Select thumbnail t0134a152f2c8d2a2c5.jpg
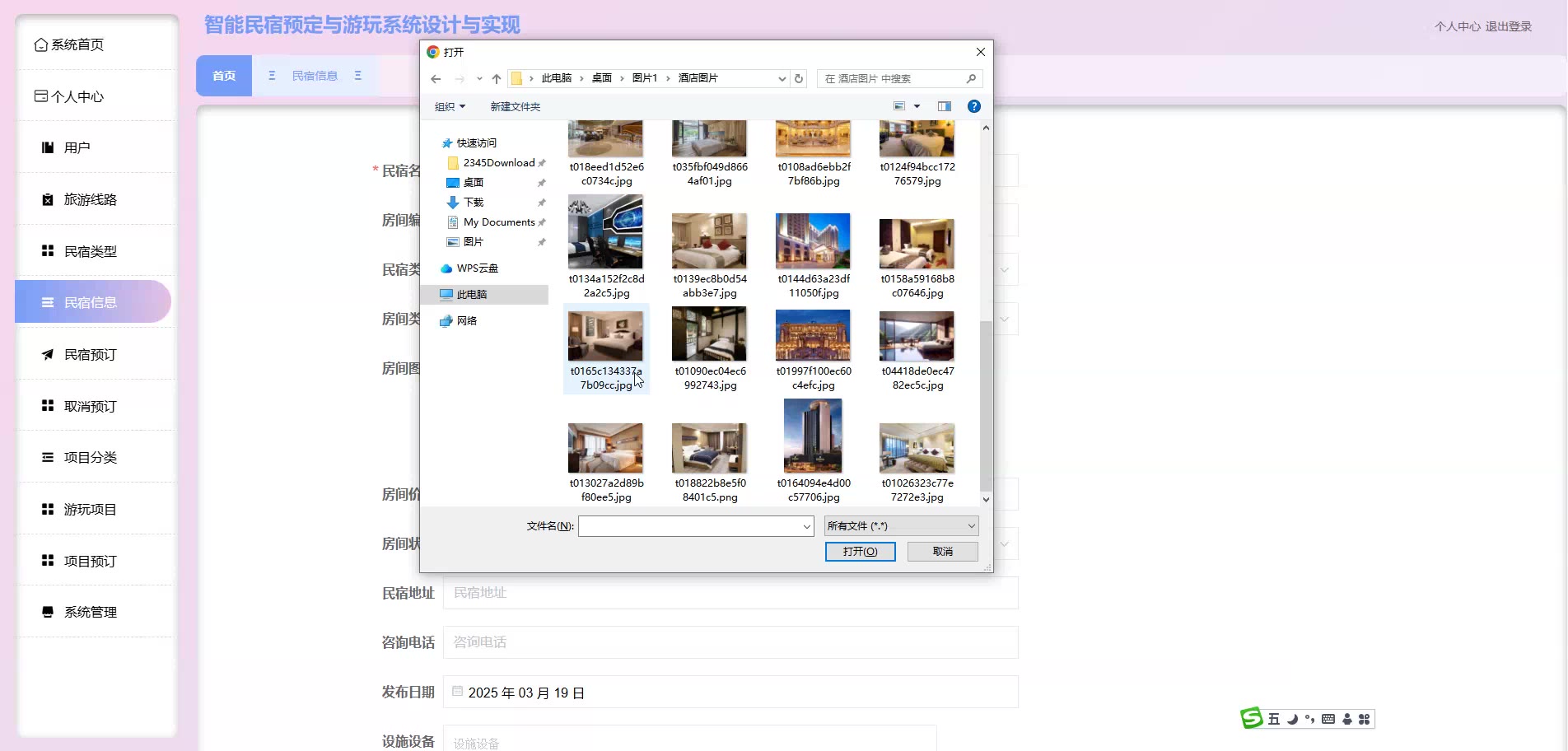This screenshot has height=751, width=1568. pos(605,234)
